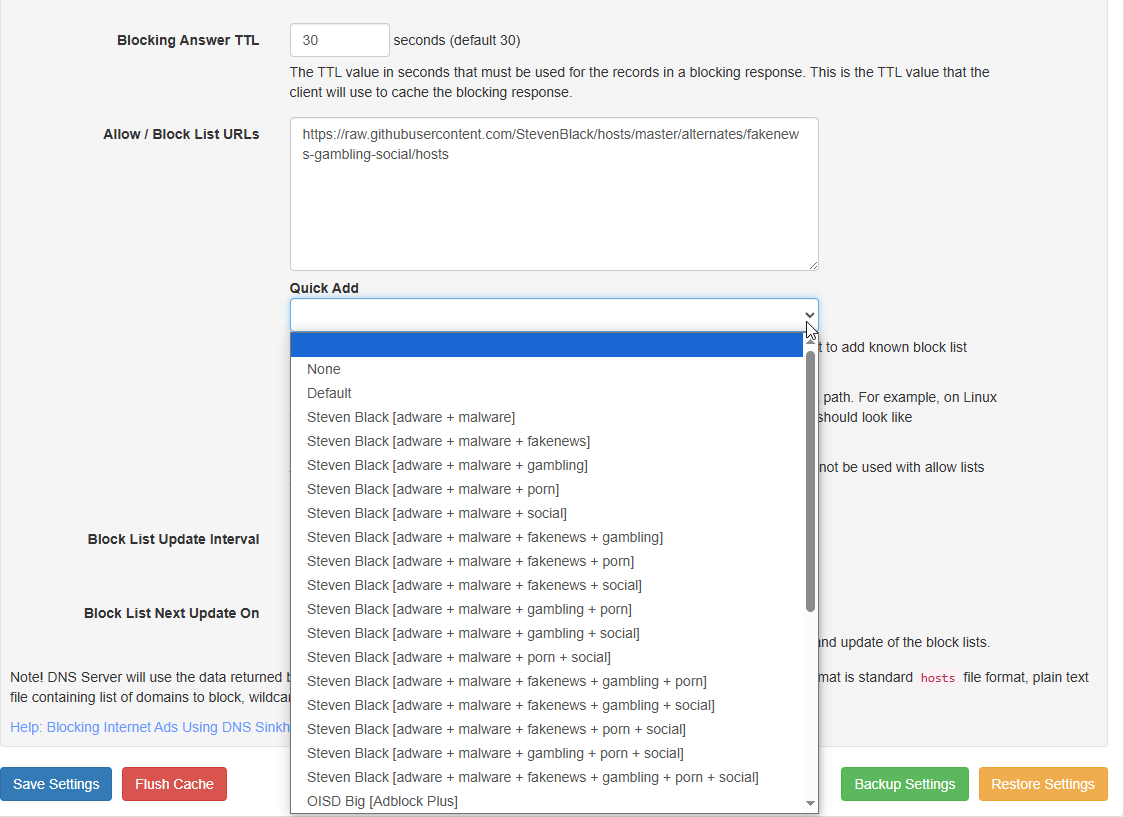Viewport: 1124px width, 817px height.
Task: Select Steven Black [adware + malware + fakenews]
Action: (547, 441)
